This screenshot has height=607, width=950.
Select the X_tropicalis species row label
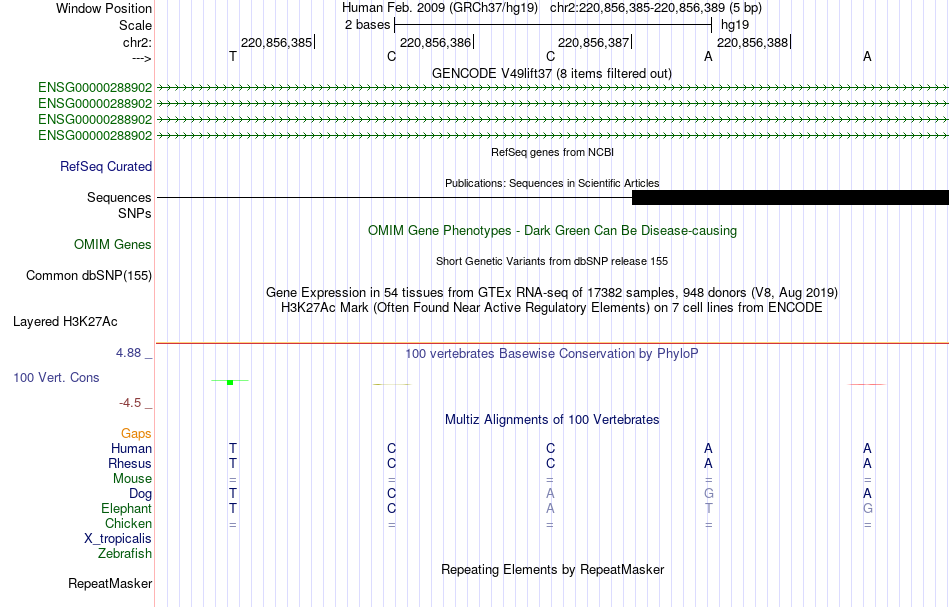(x=118, y=539)
